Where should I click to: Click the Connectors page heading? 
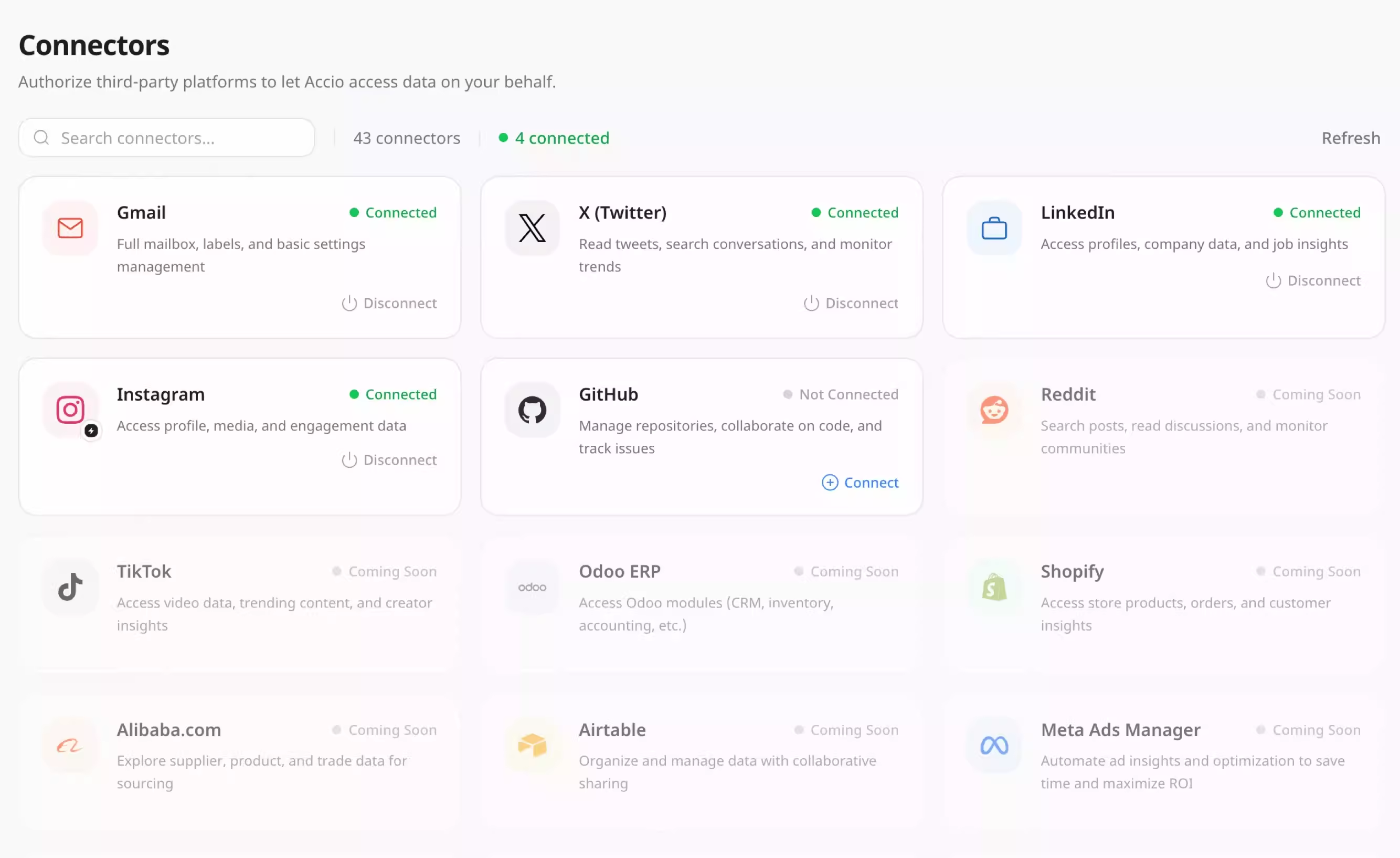pyautogui.click(x=94, y=45)
